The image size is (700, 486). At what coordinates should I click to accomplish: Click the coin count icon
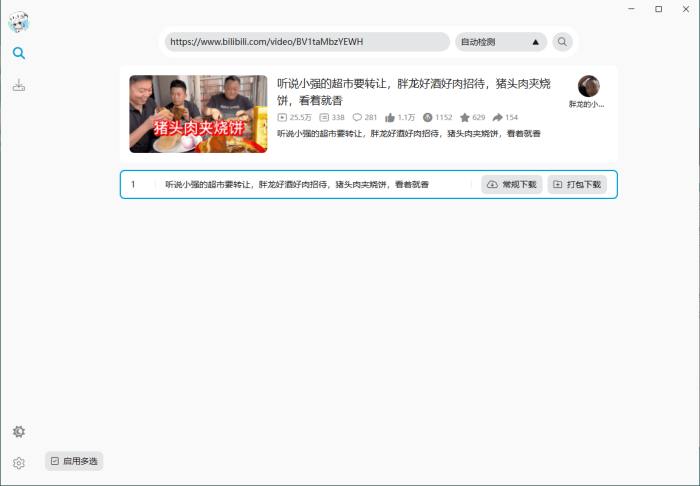pyautogui.click(x=428, y=117)
